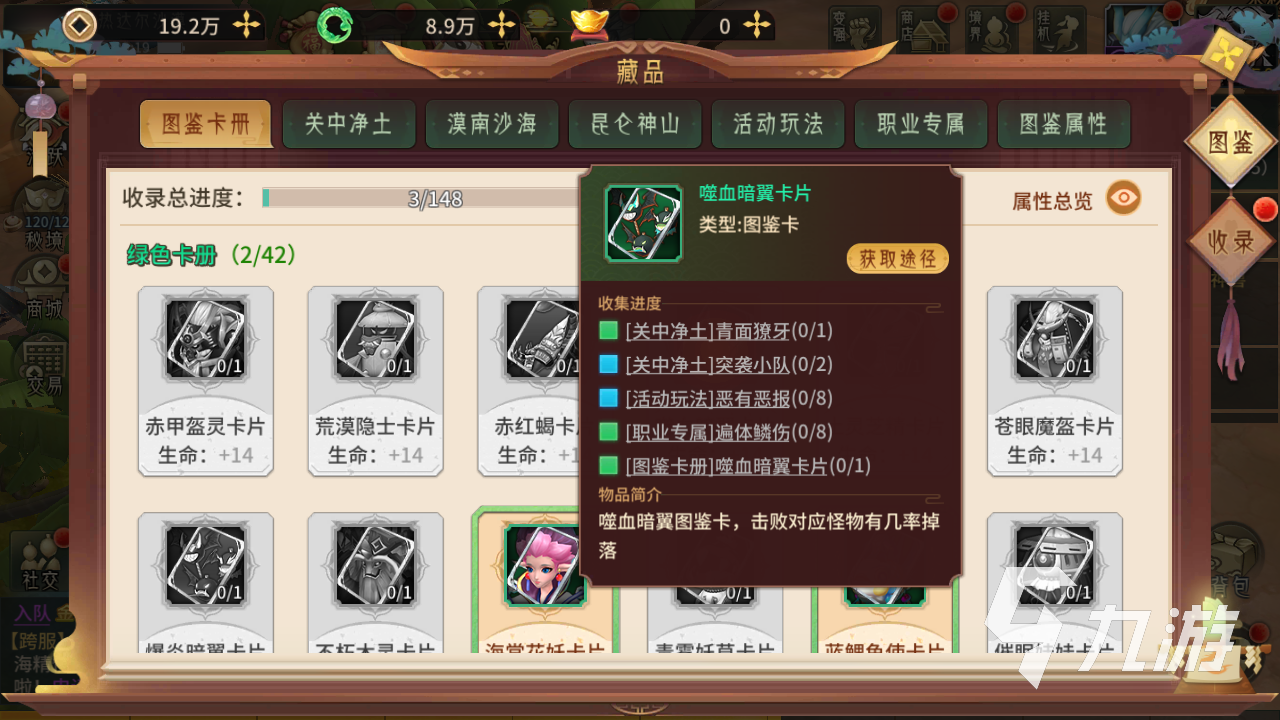This screenshot has width=1280, height=720.
Task: Select the 荒漠隐士卡片 card
Action: coord(375,381)
